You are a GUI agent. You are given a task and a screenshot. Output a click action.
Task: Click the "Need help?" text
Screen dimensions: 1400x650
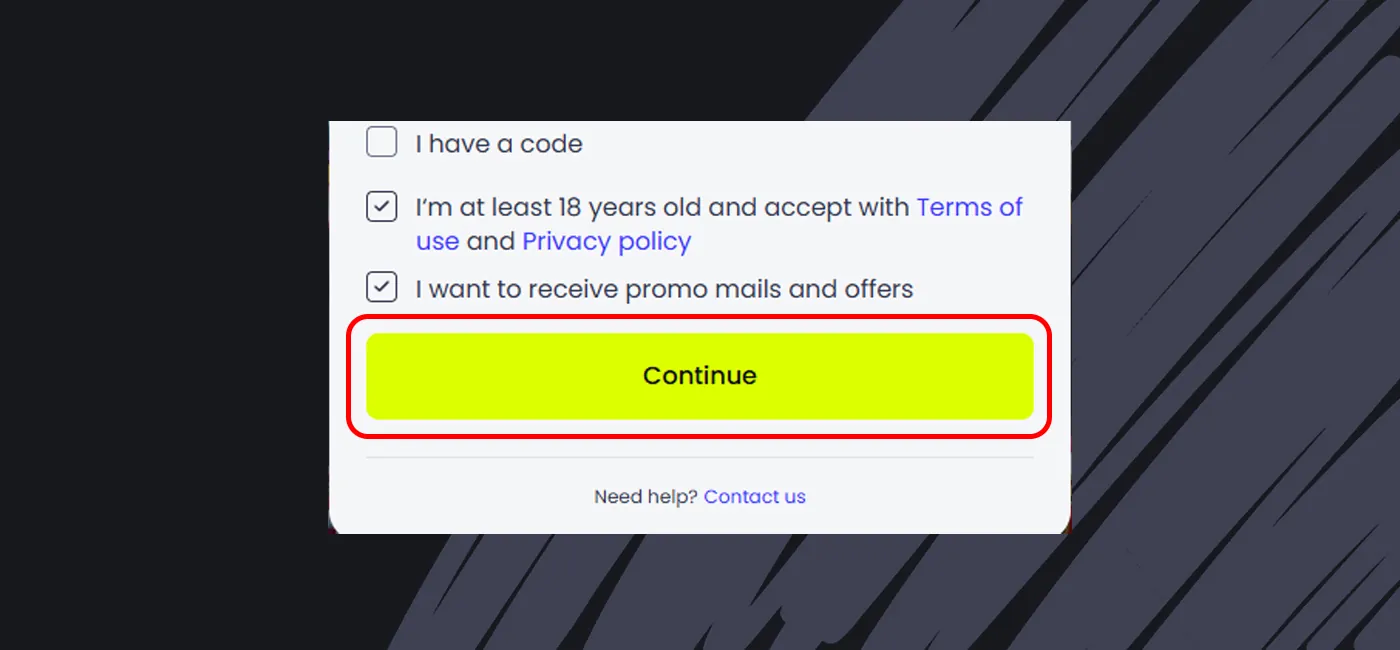pyautogui.click(x=645, y=496)
